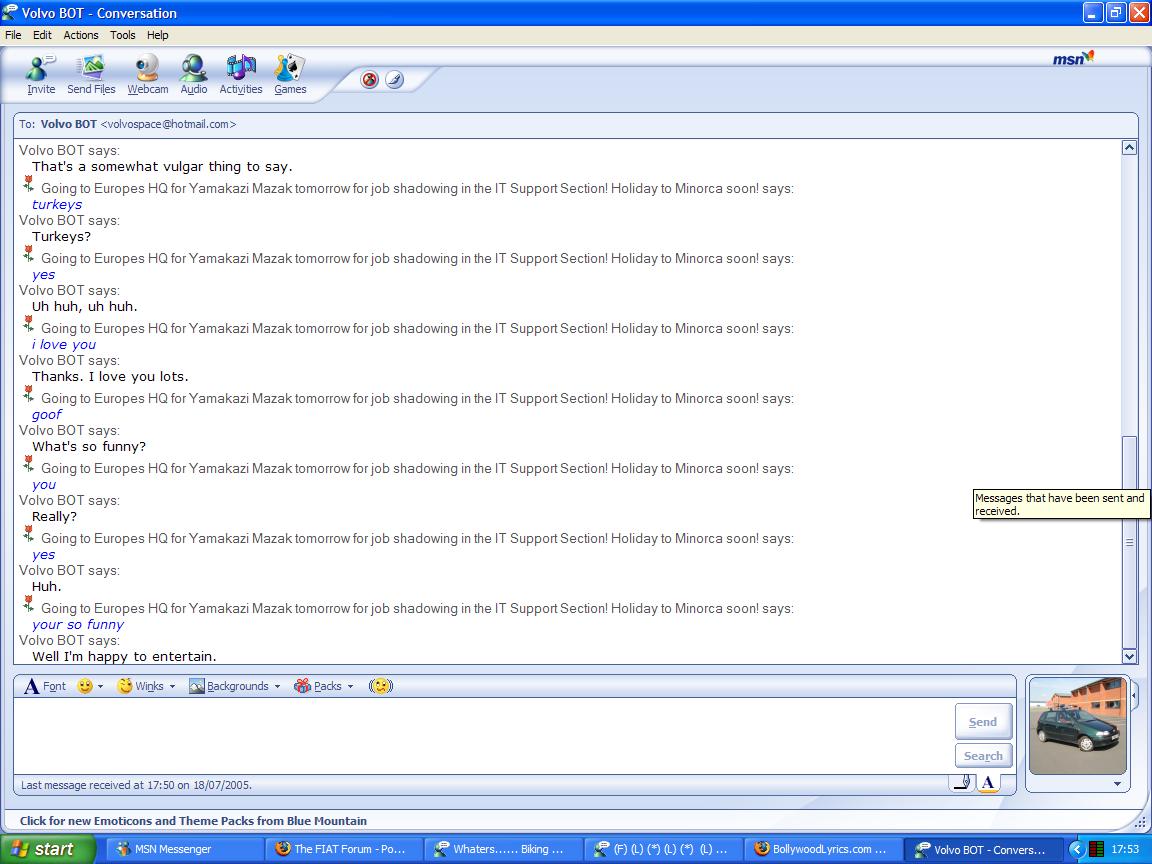
Task: Click the 'Thanks. I love you lots.' reply
Action: [110, 377]
